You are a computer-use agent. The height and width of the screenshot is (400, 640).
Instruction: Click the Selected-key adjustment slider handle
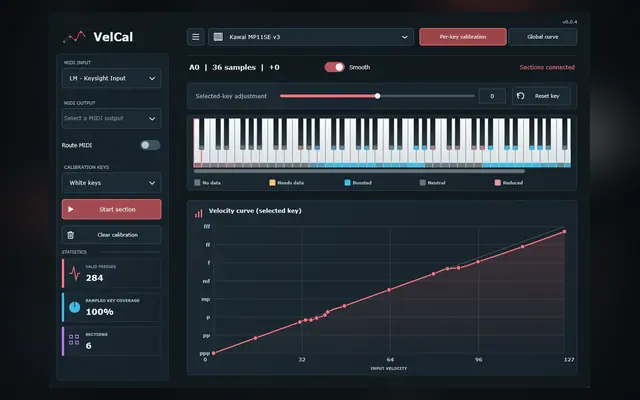[x=378, y=96]
